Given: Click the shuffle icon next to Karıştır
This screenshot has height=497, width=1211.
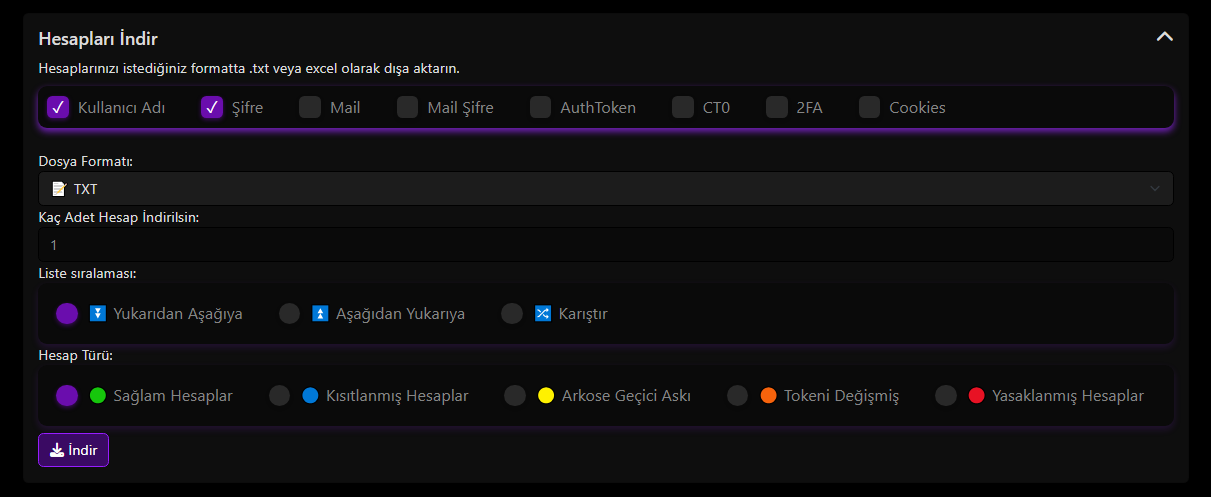Looking at the screenshot, I should coord(543,313).
